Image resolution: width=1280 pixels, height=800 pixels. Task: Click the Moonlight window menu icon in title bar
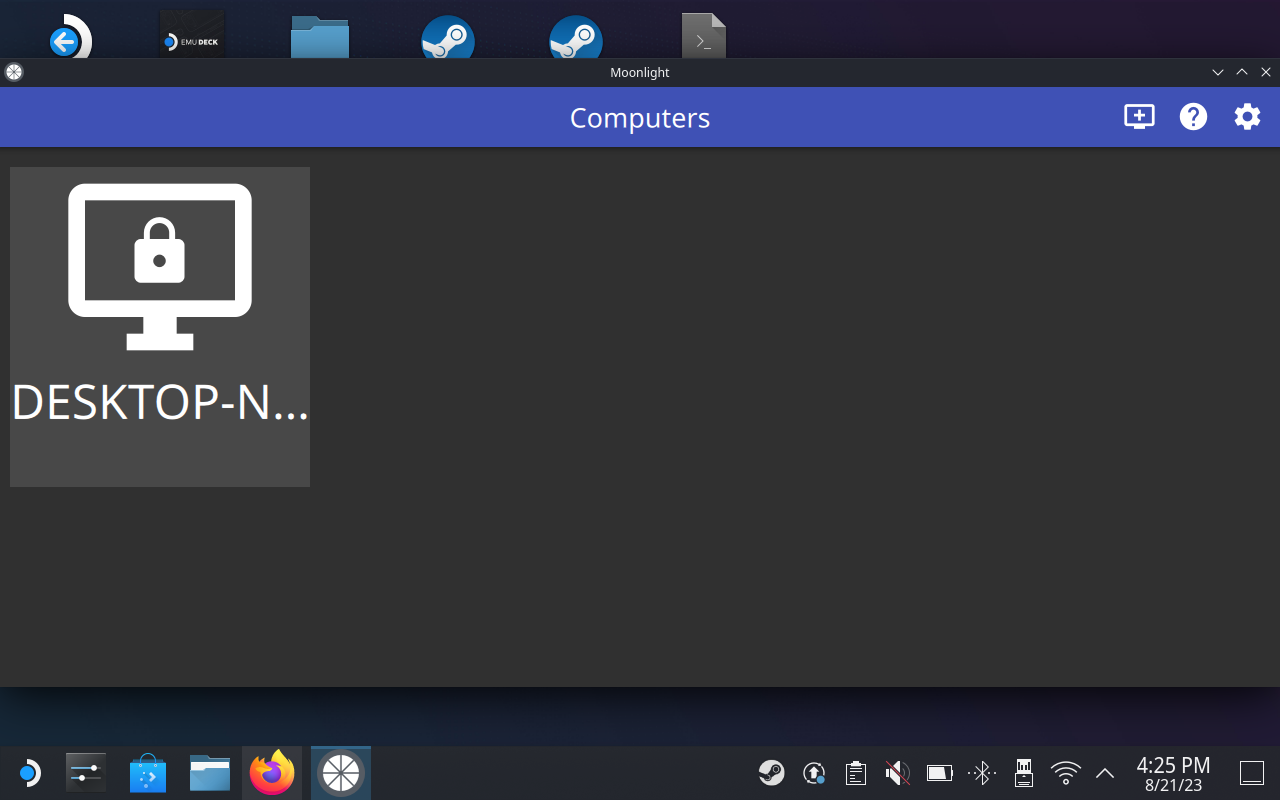[x=13, y=72]
